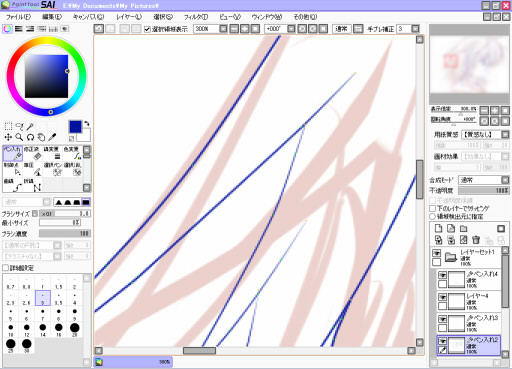
Task: Hide the レイヤーセット1 folder visibility
Action: coord(436,253)
